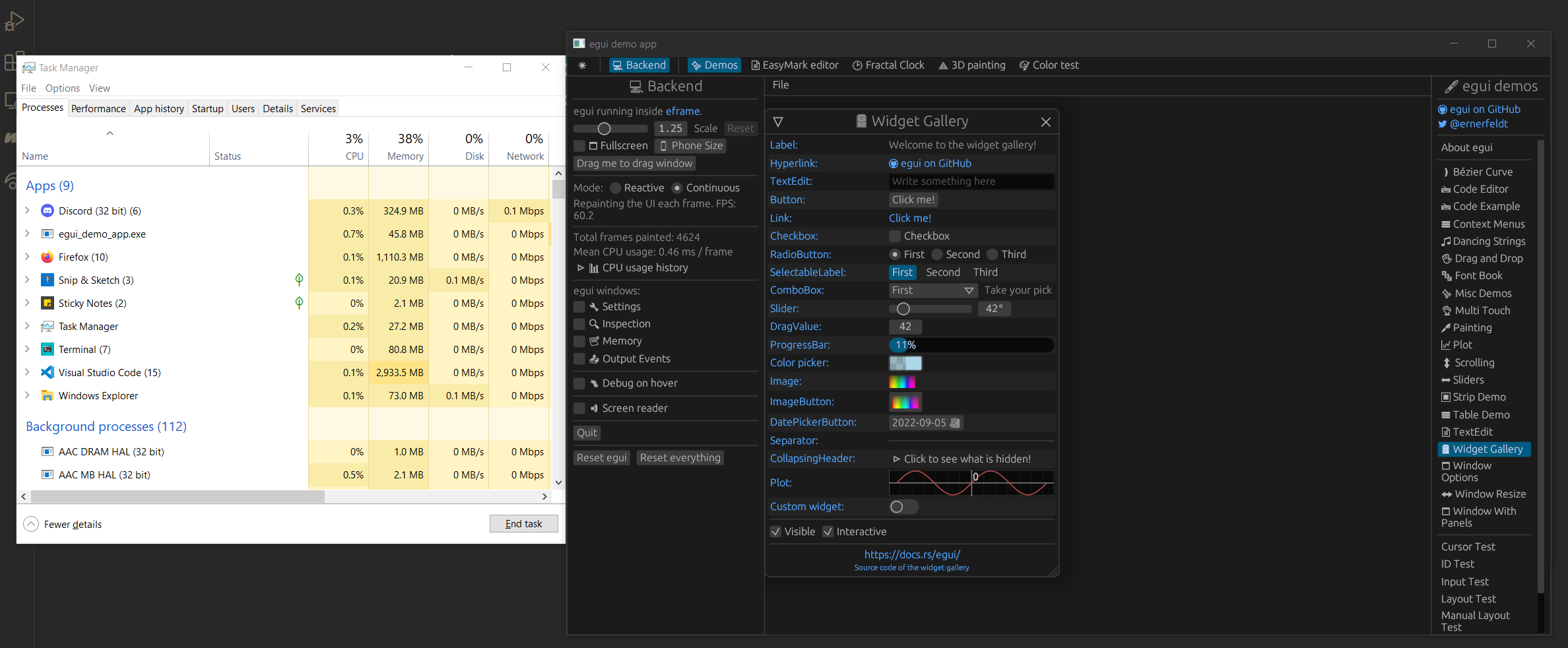
Task: Open the Options menu in Task Manager
Action: click(x=63, y=88)
